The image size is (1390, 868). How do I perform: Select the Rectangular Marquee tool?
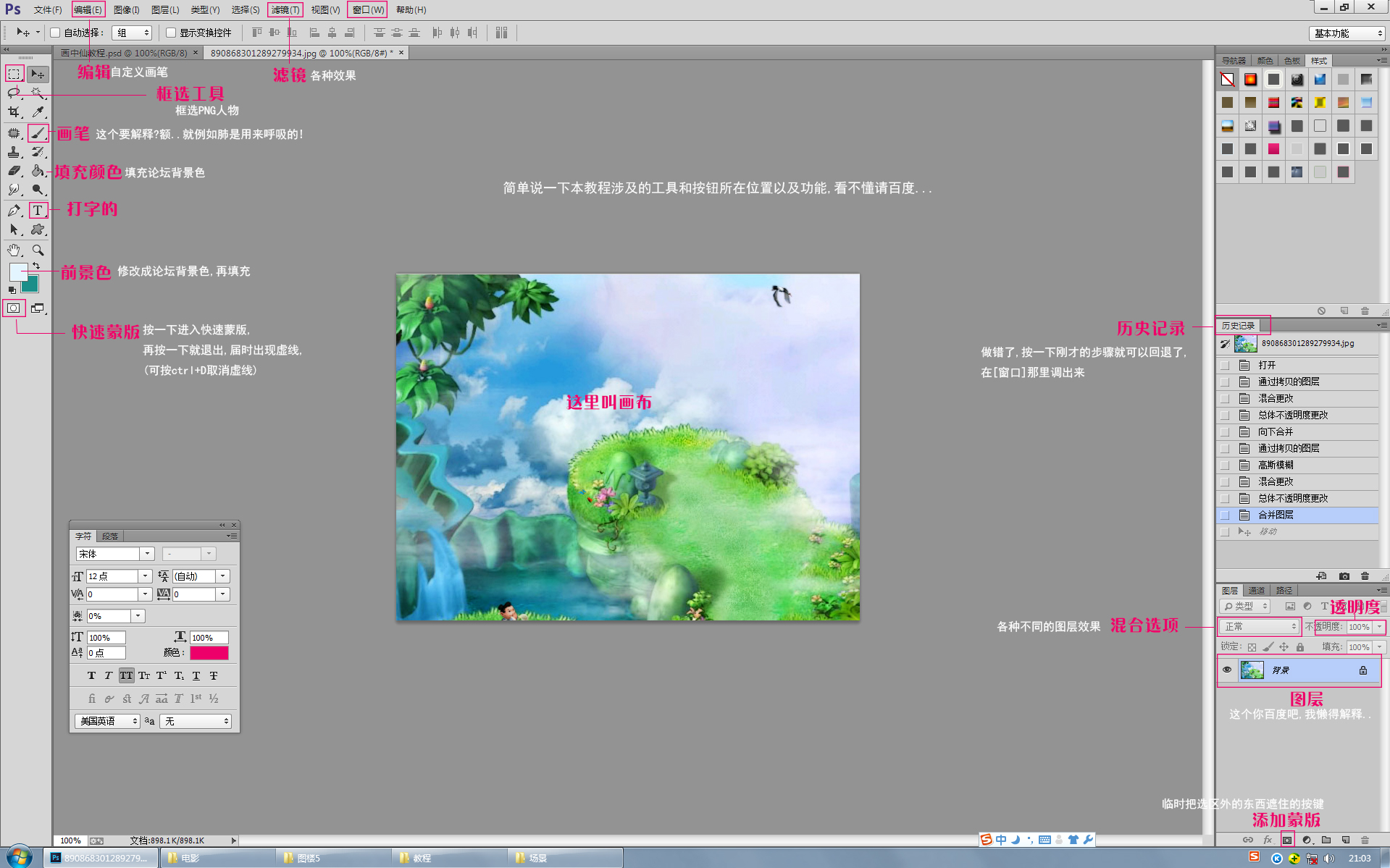tap(14, 74)
